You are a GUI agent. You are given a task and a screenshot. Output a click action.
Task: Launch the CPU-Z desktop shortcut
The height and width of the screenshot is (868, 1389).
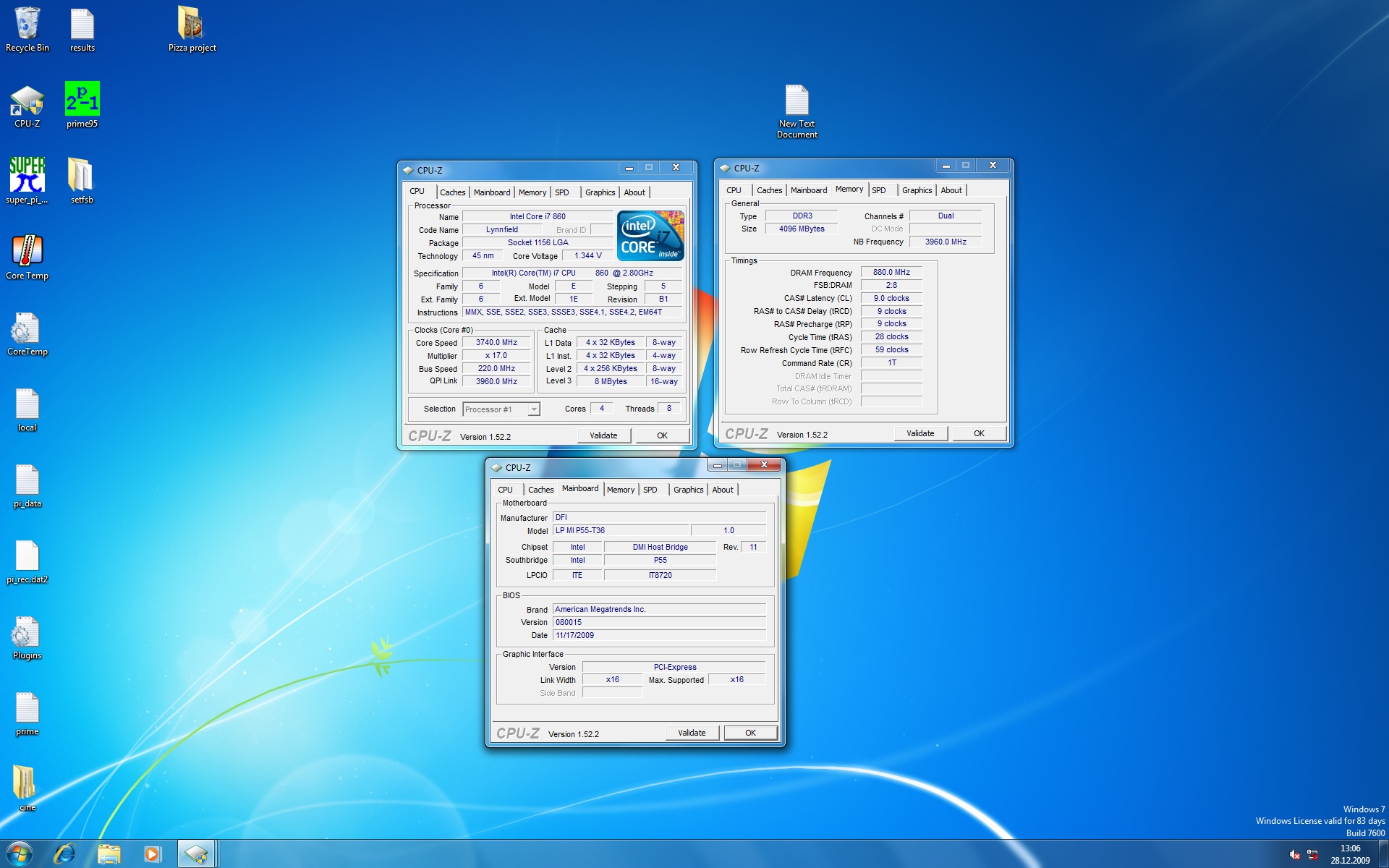(x=27, y=106)
